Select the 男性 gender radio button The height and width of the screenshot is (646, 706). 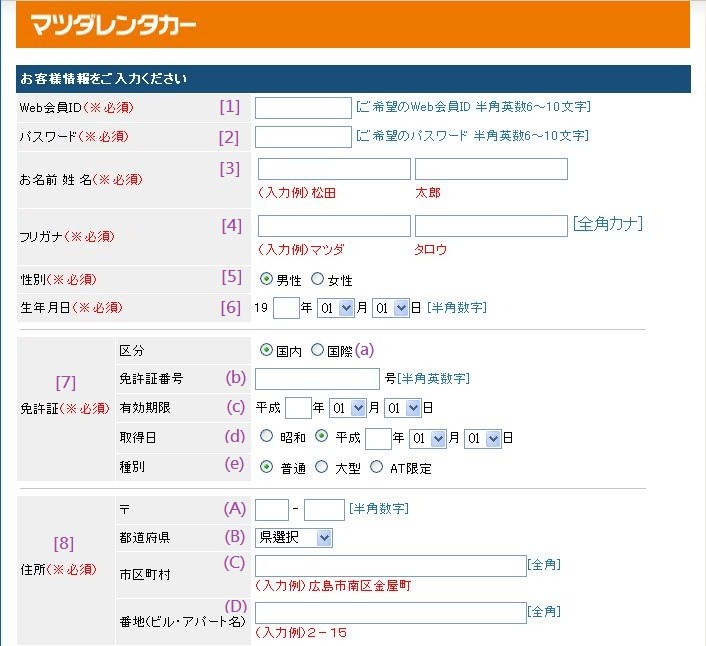(x=266, y=279)
